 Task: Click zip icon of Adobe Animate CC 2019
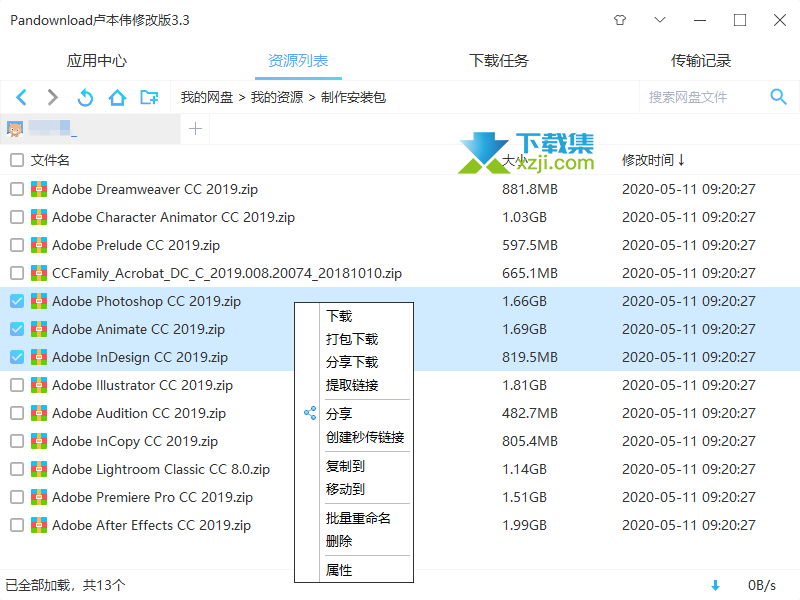(39, 330)
